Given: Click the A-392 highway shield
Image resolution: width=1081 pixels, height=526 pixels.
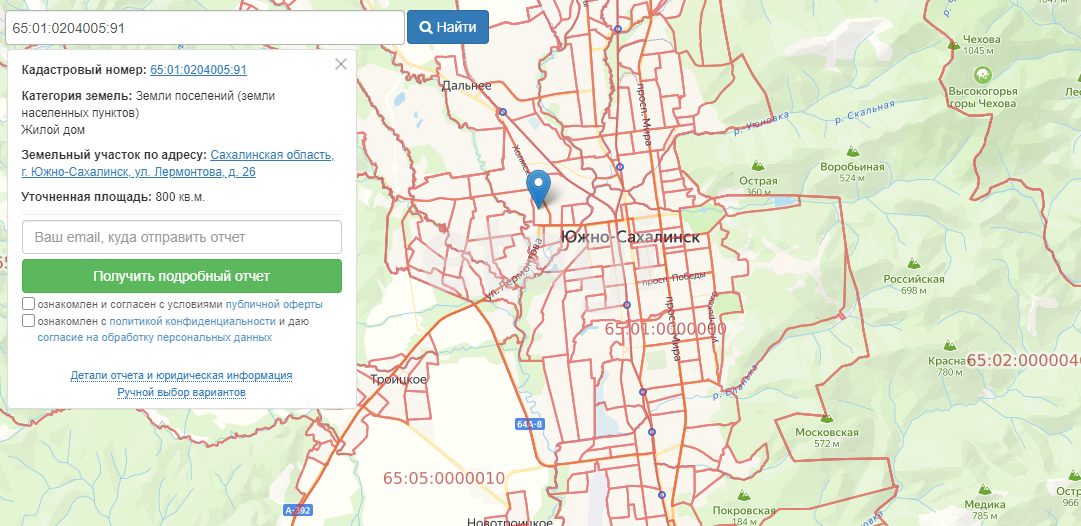Looking at the screenshot, I should point(297,510).
